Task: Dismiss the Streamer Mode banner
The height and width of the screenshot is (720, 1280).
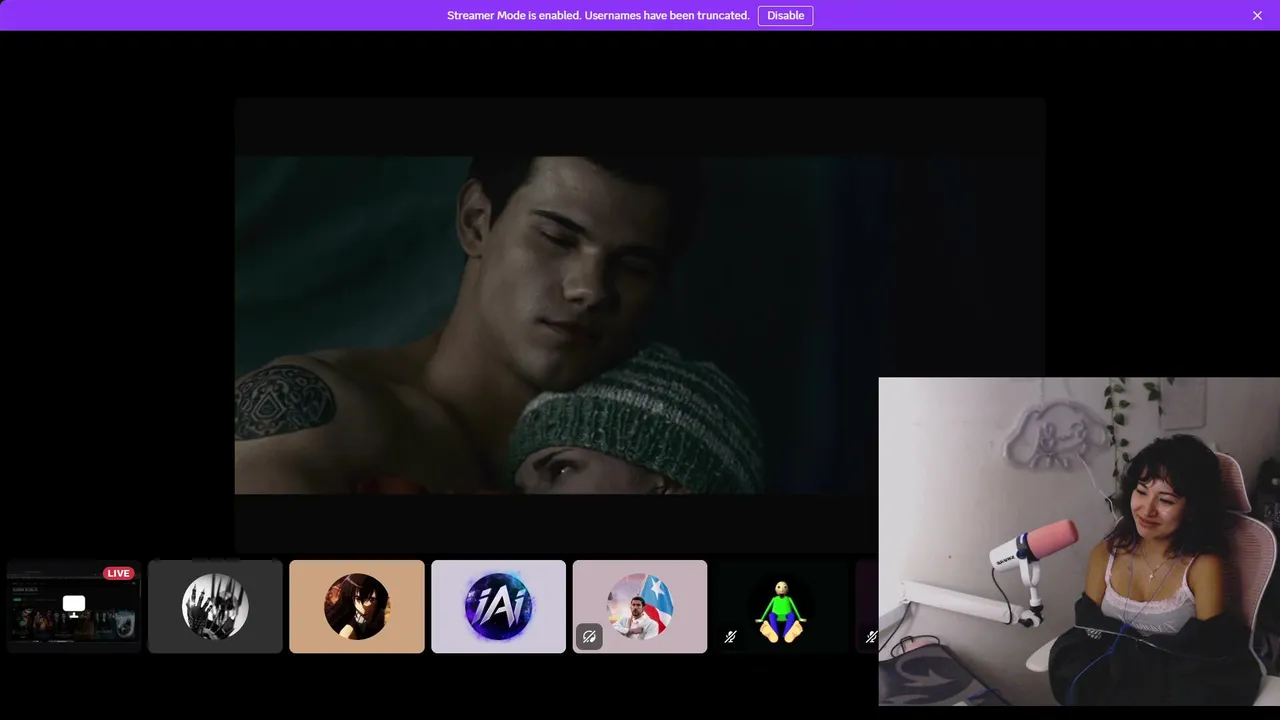Action: coord(1257,15)
